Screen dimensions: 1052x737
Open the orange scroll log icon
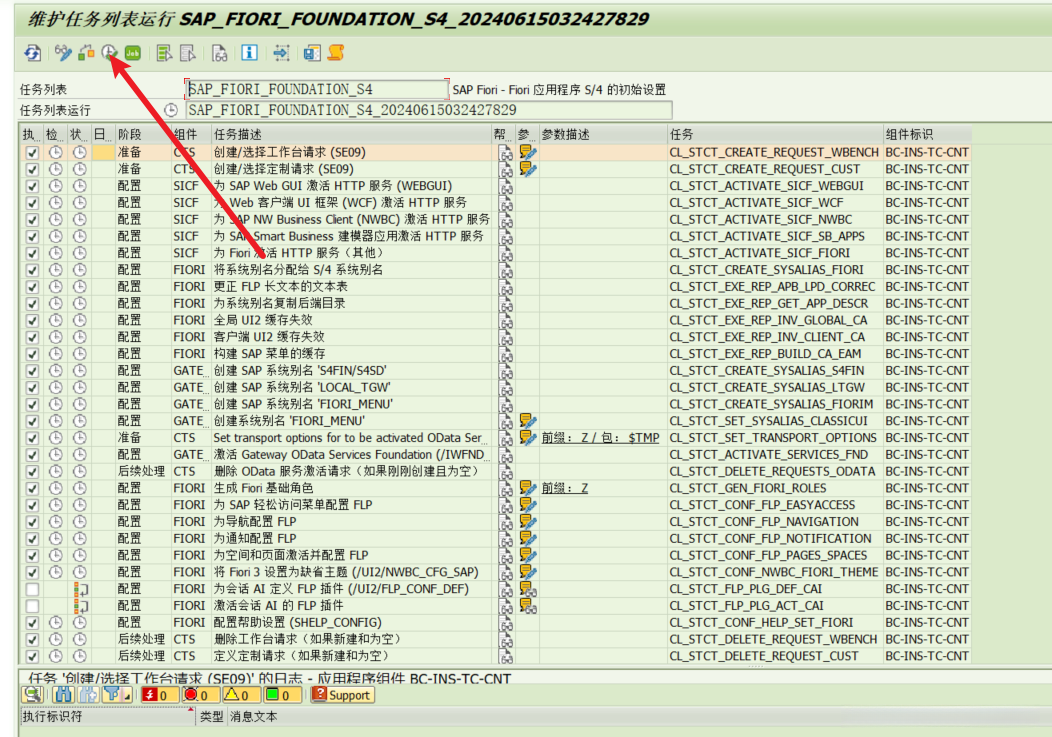pos(336,52)
